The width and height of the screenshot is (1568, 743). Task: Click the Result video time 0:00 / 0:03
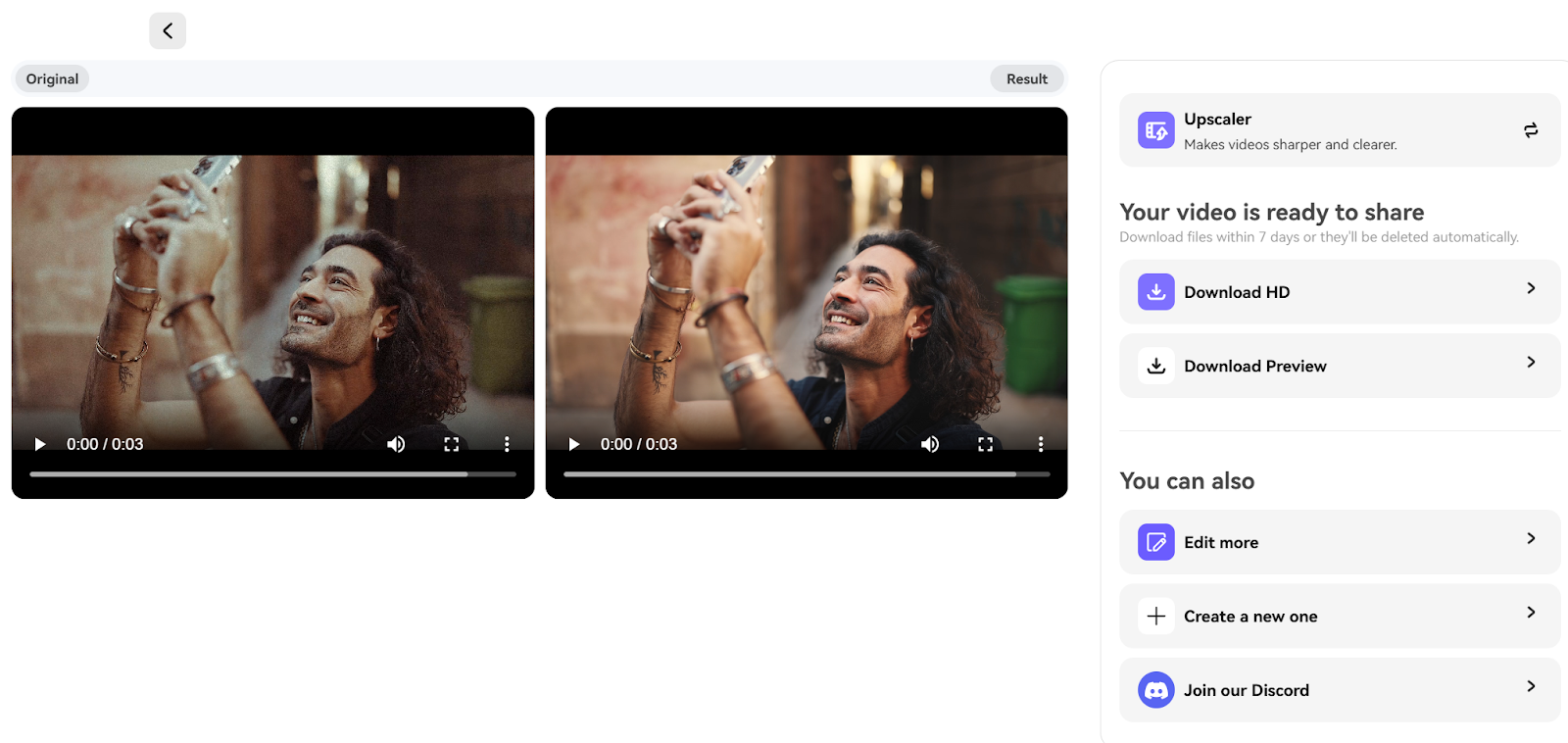click(639, 444)
